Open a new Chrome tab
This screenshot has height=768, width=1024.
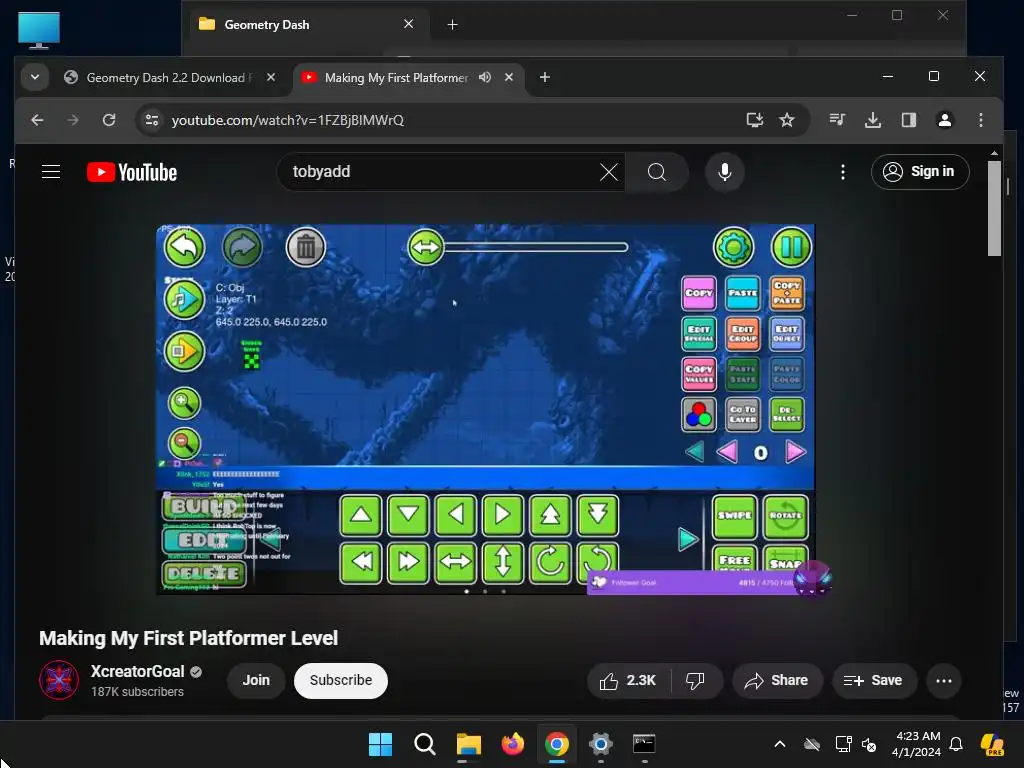pyautogui.click(x=545, y=77)
